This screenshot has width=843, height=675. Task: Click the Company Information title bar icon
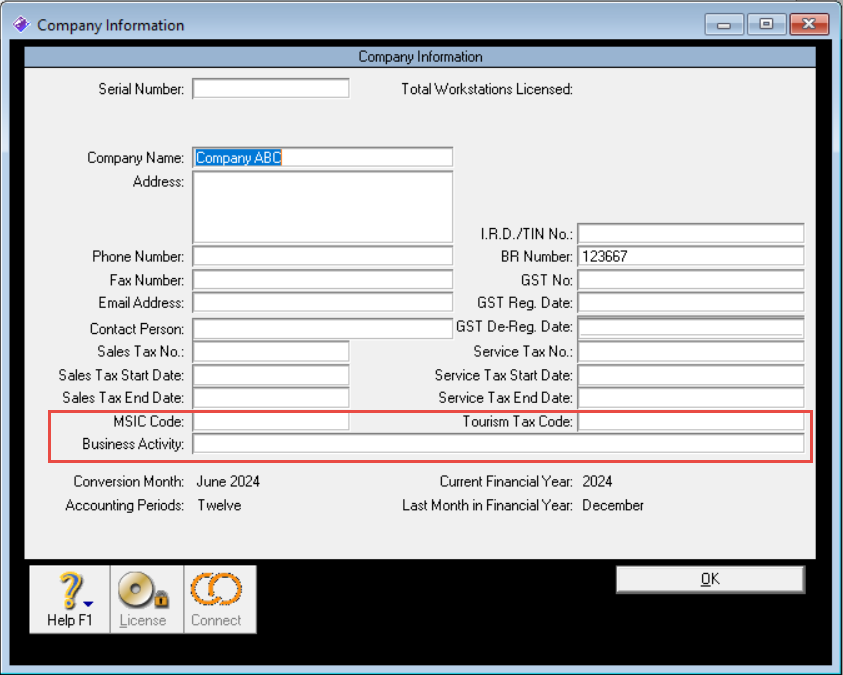pos(20,25)
